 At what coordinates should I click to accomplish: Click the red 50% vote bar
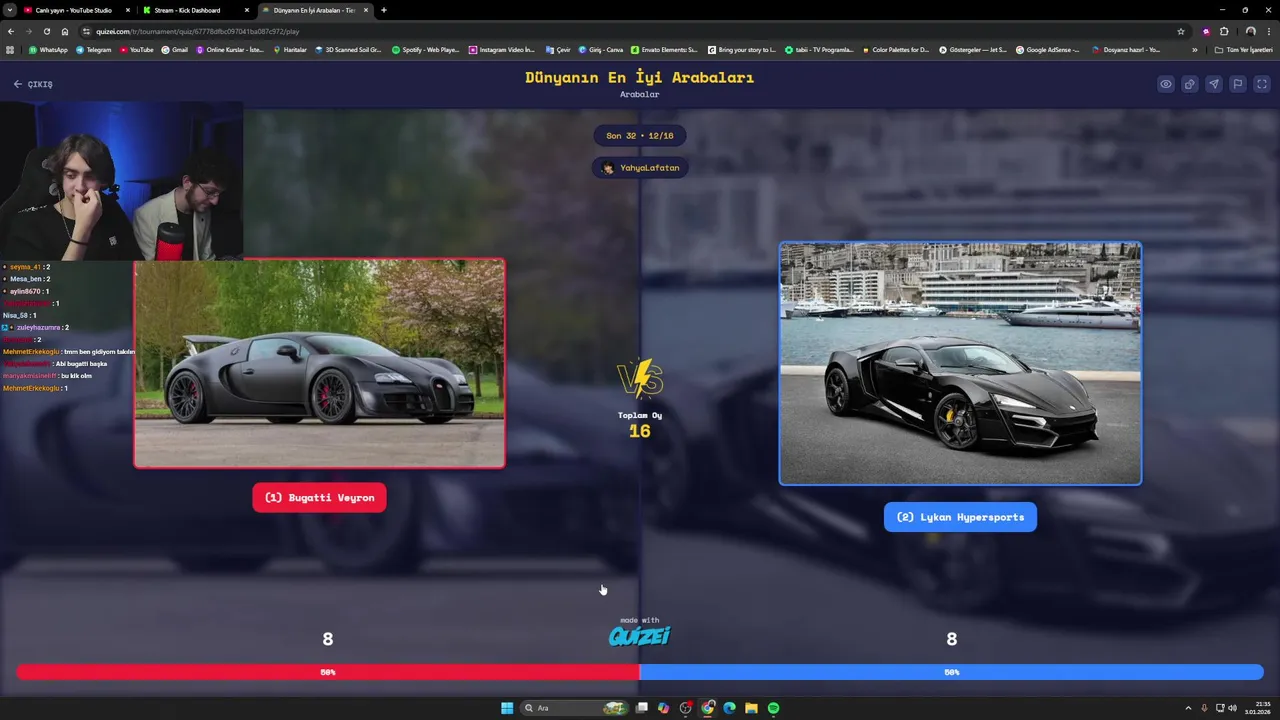coord(328,672)
